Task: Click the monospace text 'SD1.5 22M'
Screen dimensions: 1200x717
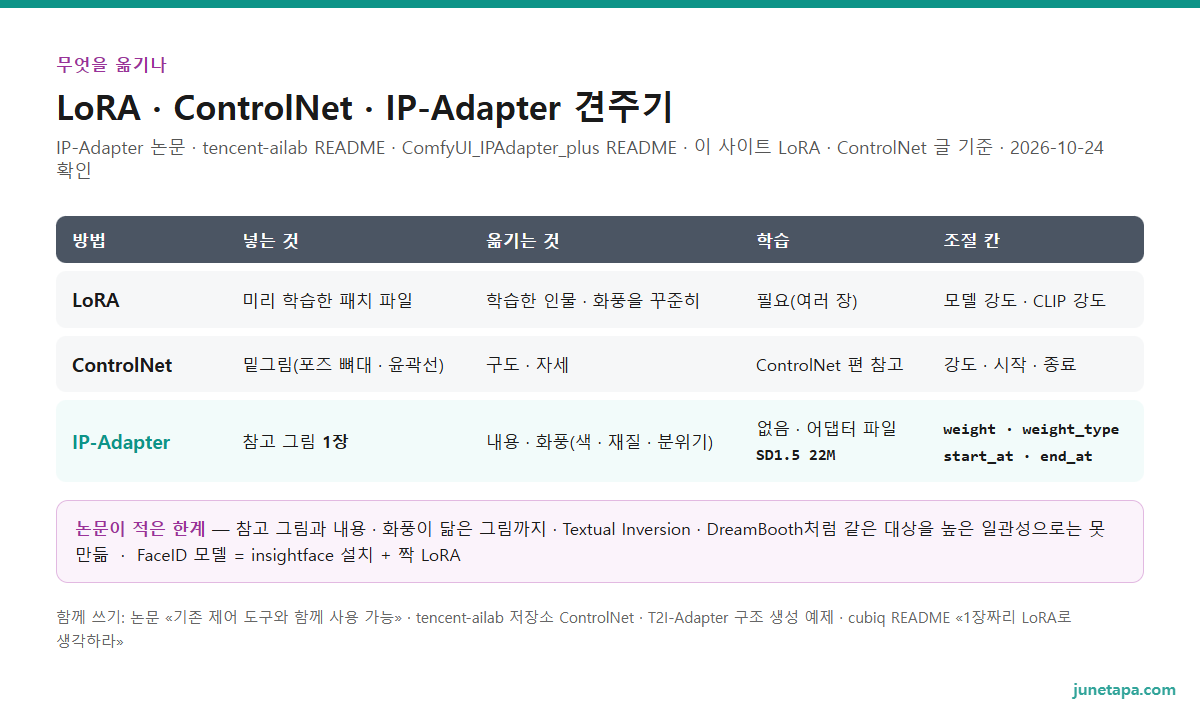Action: pos(796,456)
